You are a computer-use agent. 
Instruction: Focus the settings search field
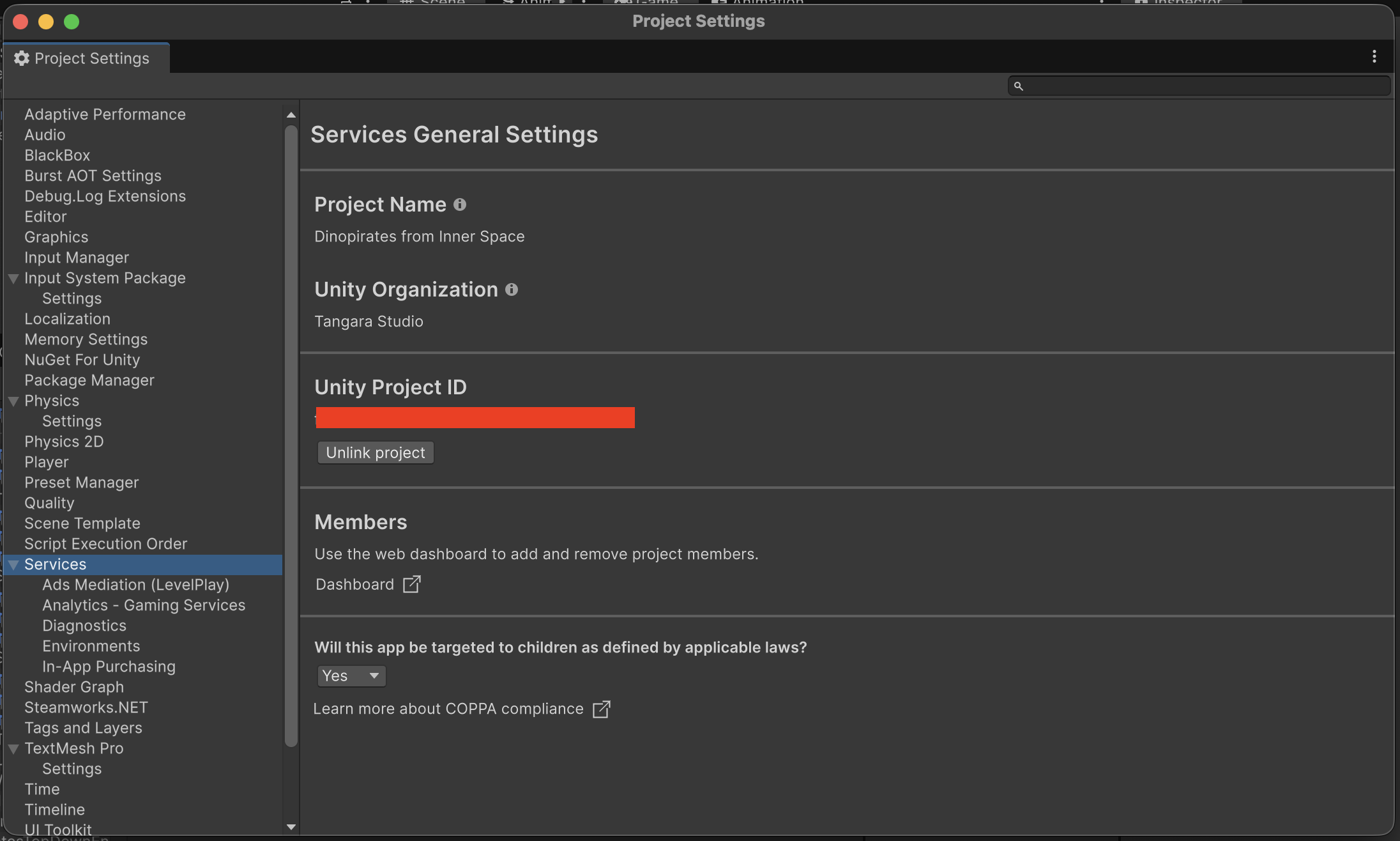pos(1199,86)
